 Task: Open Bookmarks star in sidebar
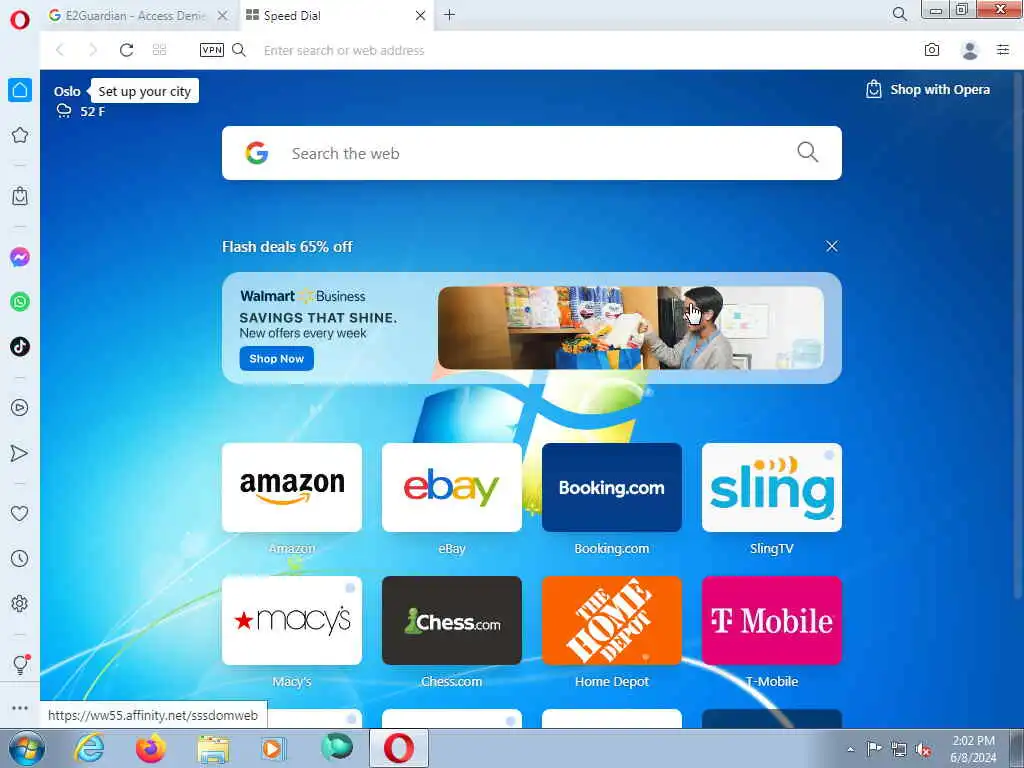click(x=20, y=135)
